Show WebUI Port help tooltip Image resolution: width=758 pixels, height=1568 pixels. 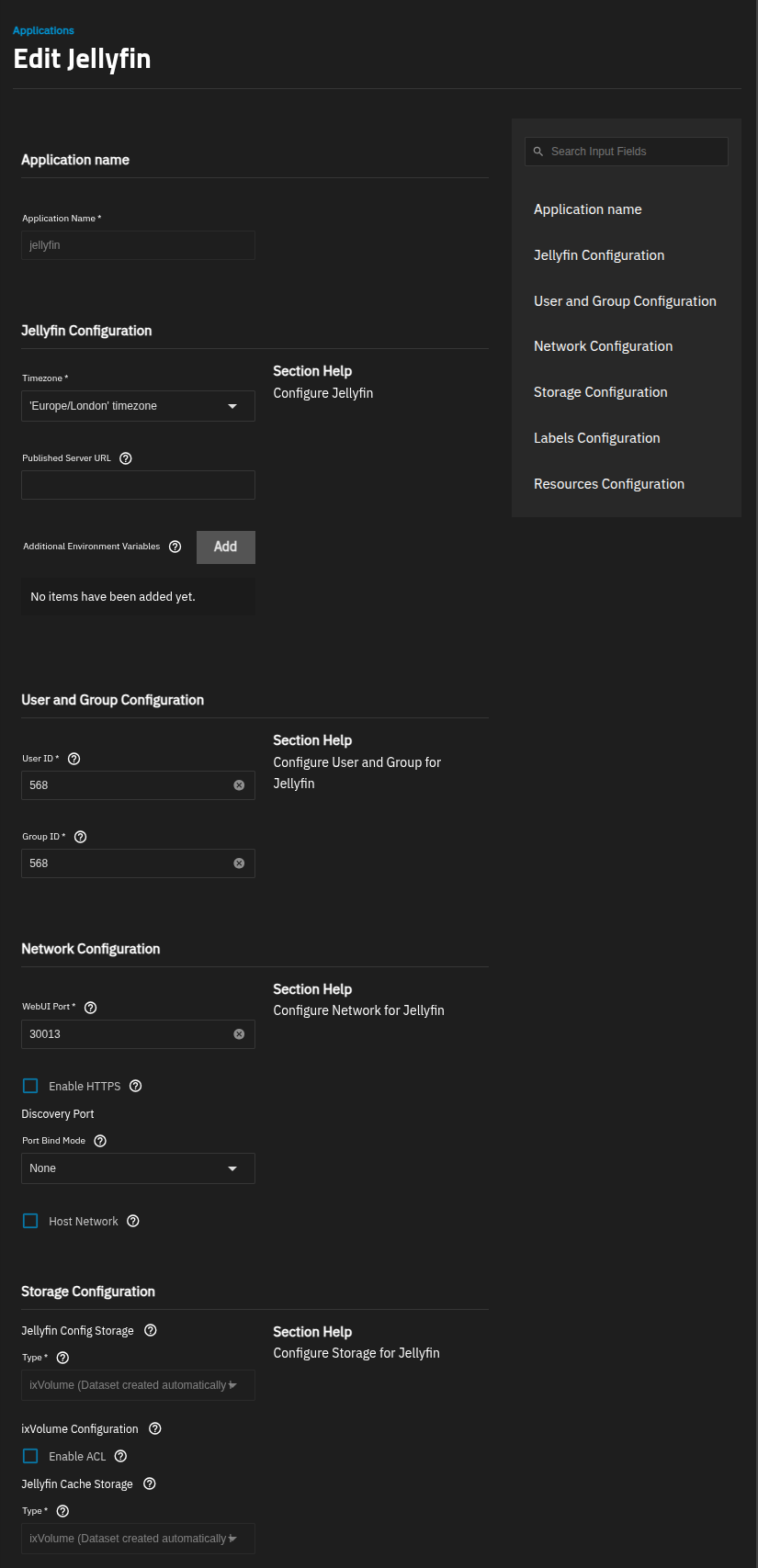click(x=90, y=1008)
